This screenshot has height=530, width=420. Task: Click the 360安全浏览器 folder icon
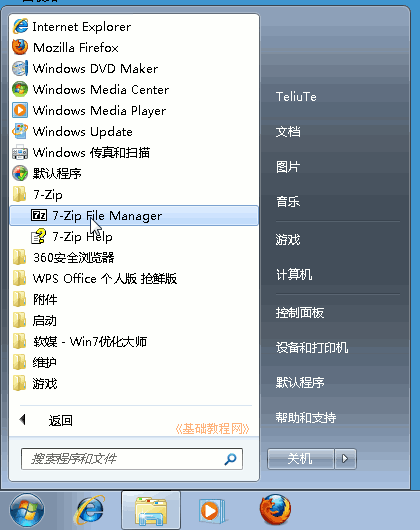[19, 257]
